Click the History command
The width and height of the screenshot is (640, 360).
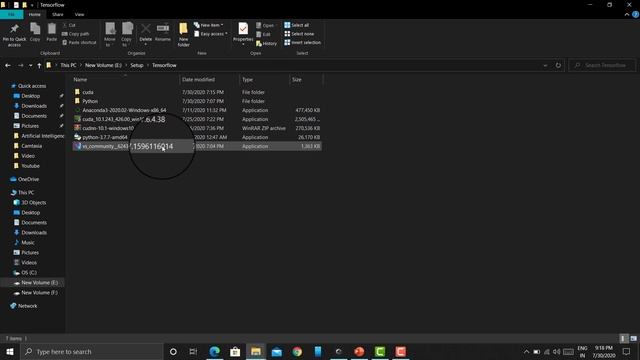(x=266, y=43)
